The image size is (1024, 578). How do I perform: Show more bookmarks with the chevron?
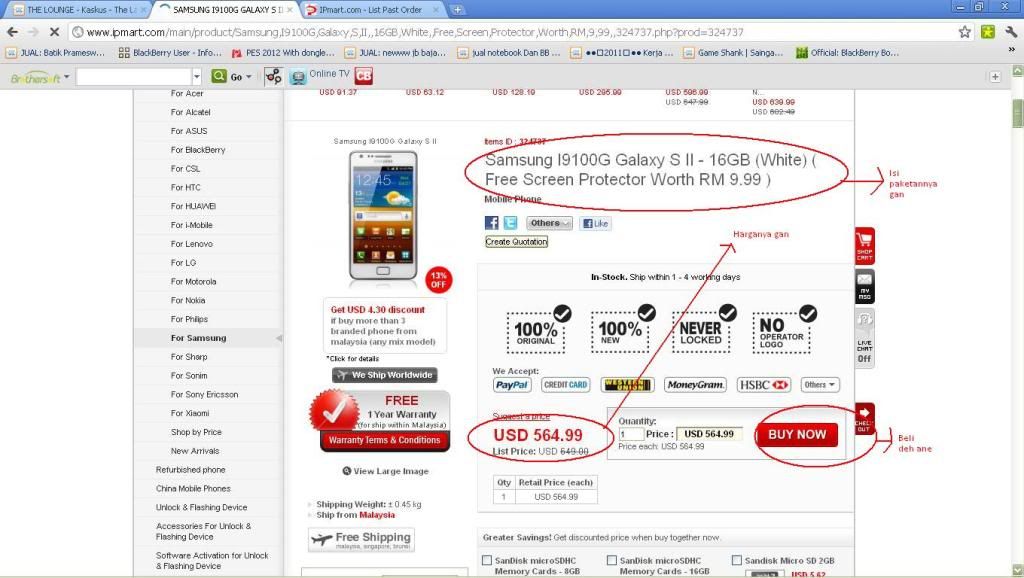pyautogui.click(x=1012, y=50)
